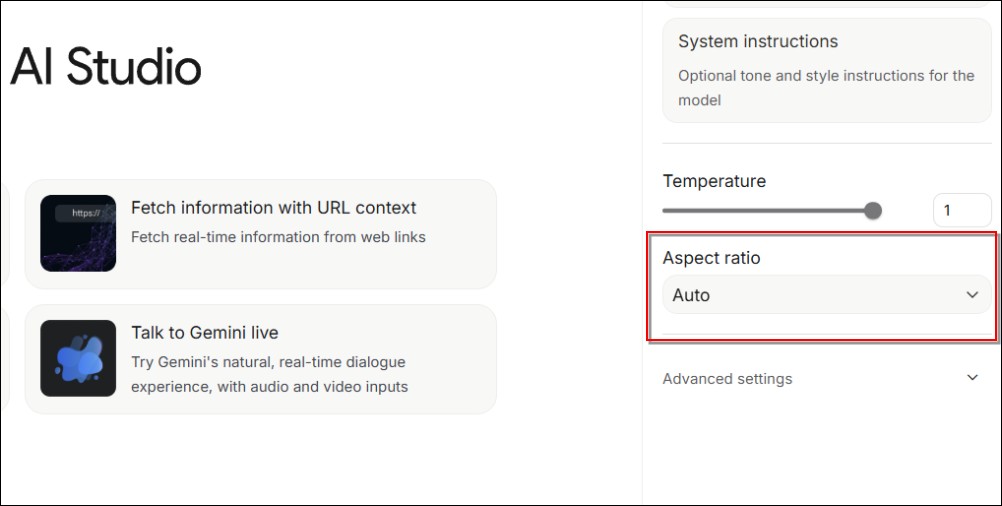
Task: Click the AI Studio heading
Action: coord(105,68)
